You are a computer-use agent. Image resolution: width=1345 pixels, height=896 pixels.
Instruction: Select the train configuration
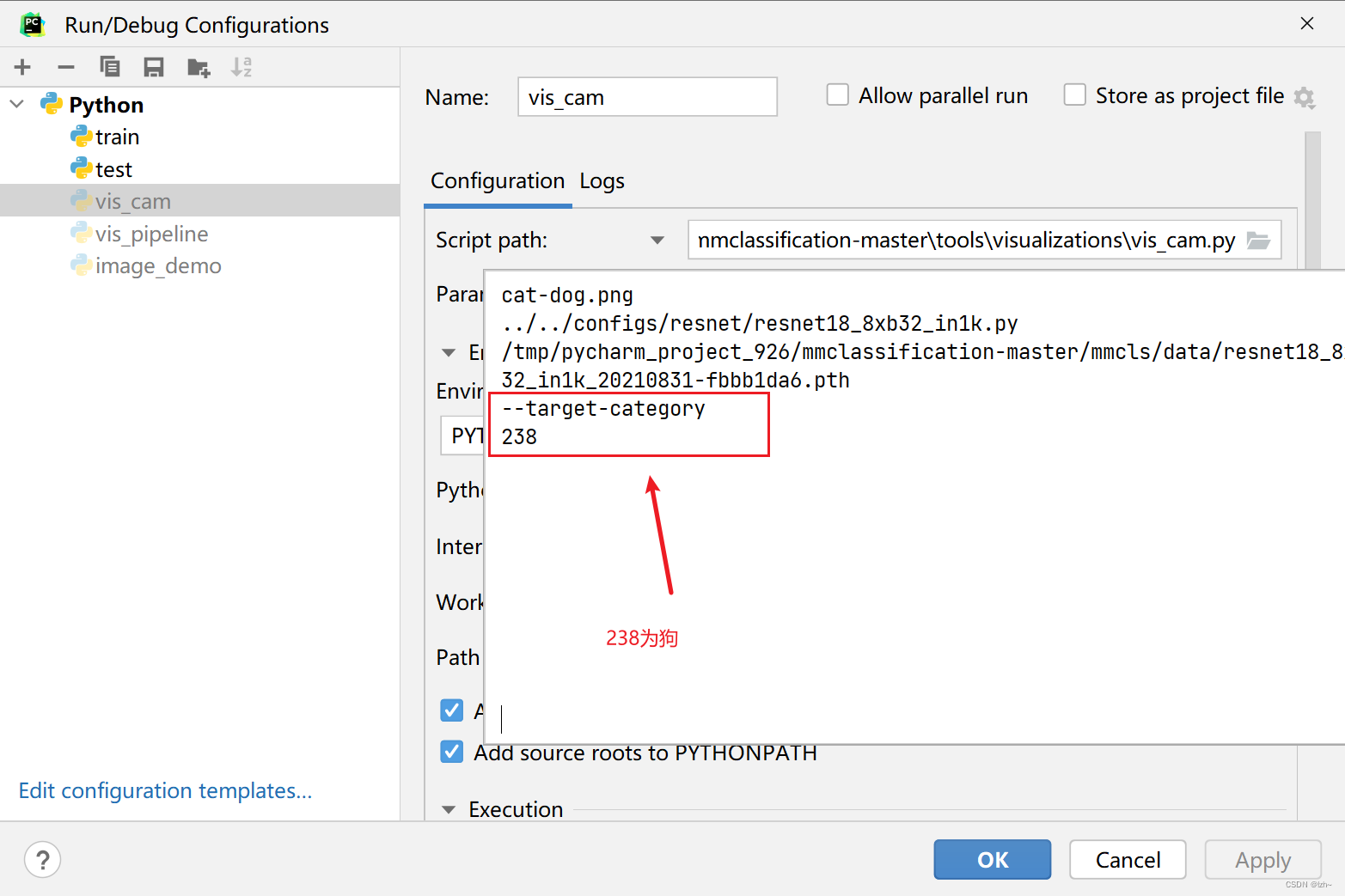click(x=199, y=137)
